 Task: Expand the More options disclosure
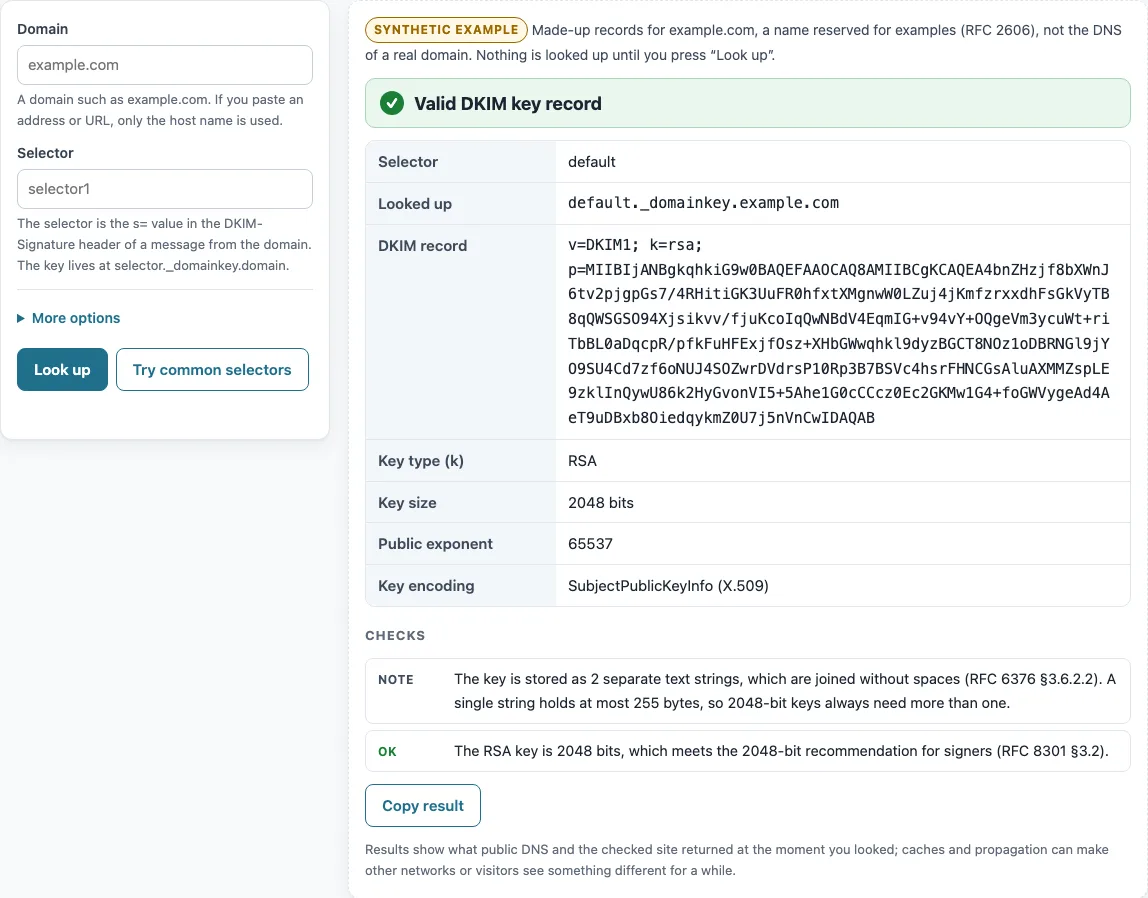pos(69,318)
